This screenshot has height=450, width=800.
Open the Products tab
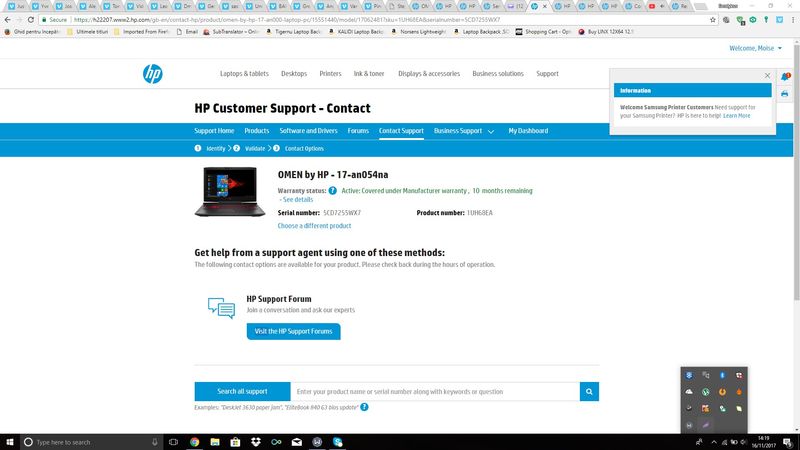(x=257, y=131)
